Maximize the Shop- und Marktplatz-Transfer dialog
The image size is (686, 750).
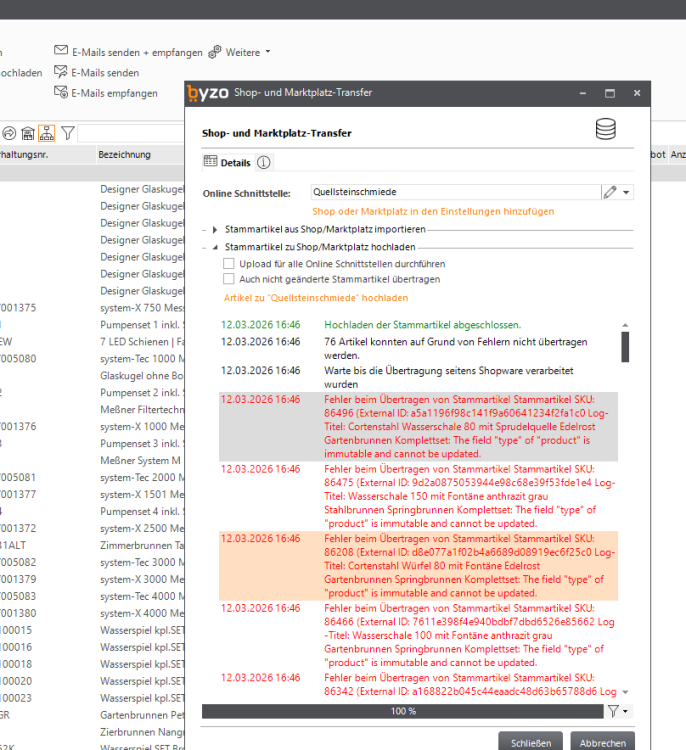(609, 93)
